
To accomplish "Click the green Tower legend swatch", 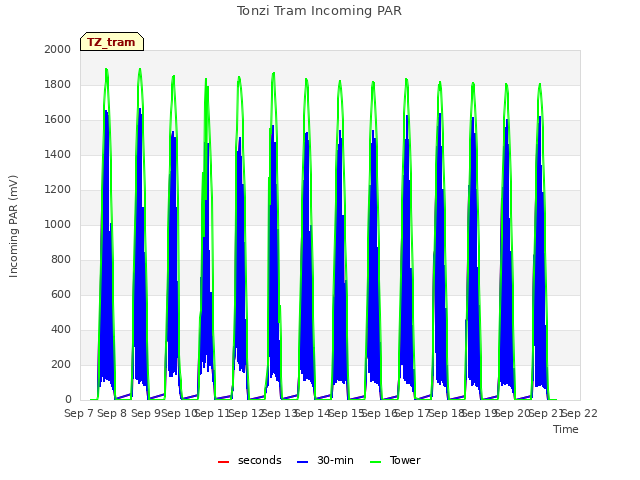I will (375, 462).
